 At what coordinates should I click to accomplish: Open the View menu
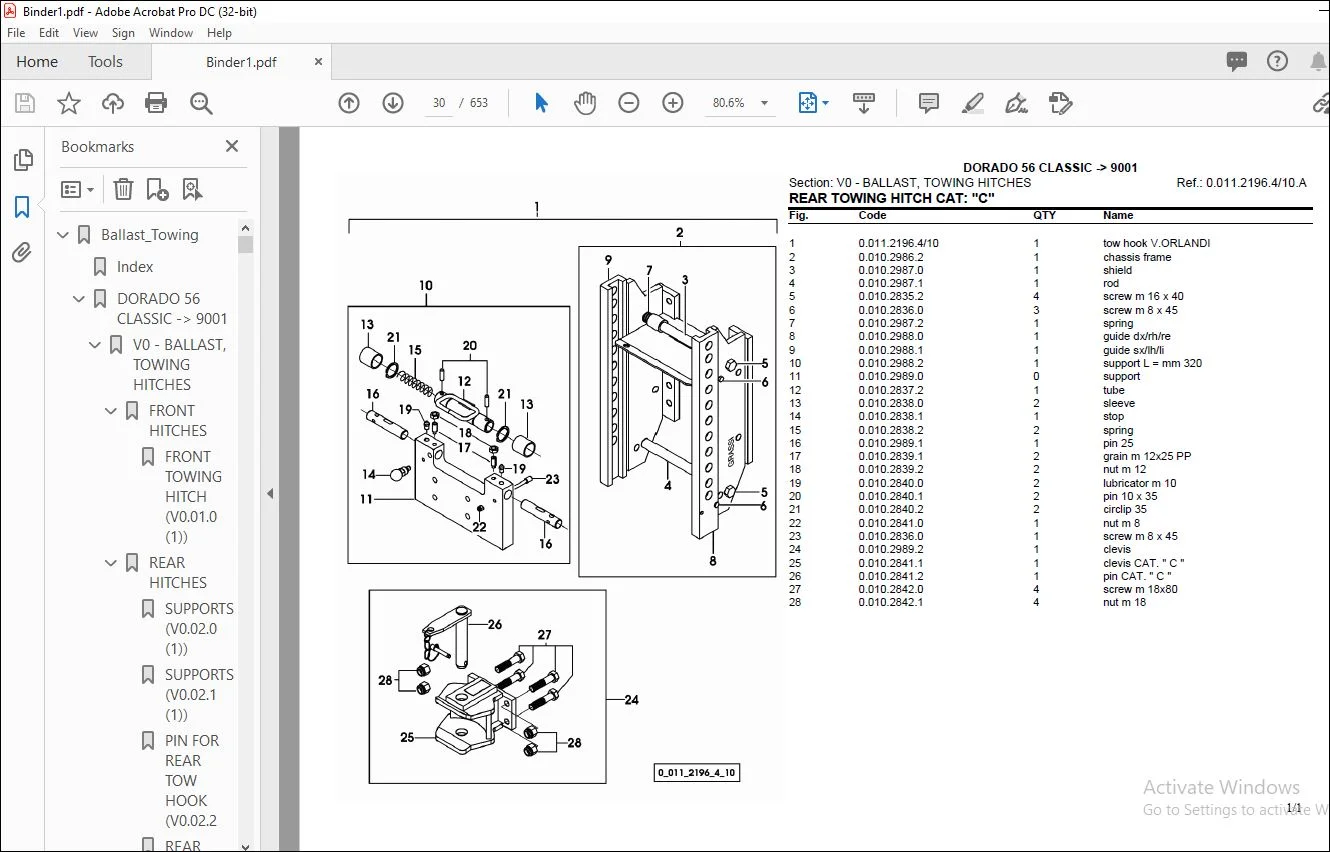(x=85, y=33)
